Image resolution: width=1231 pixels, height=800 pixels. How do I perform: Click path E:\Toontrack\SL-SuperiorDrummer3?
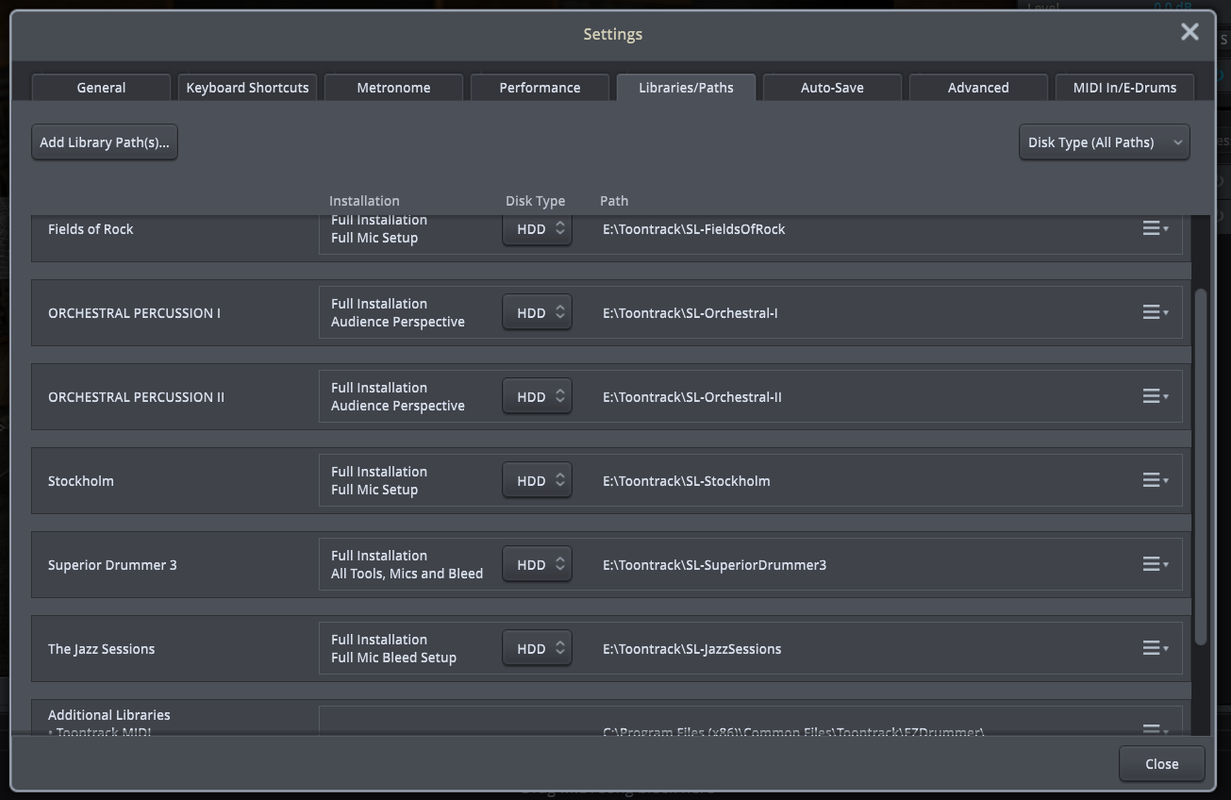tap(714, 565)
